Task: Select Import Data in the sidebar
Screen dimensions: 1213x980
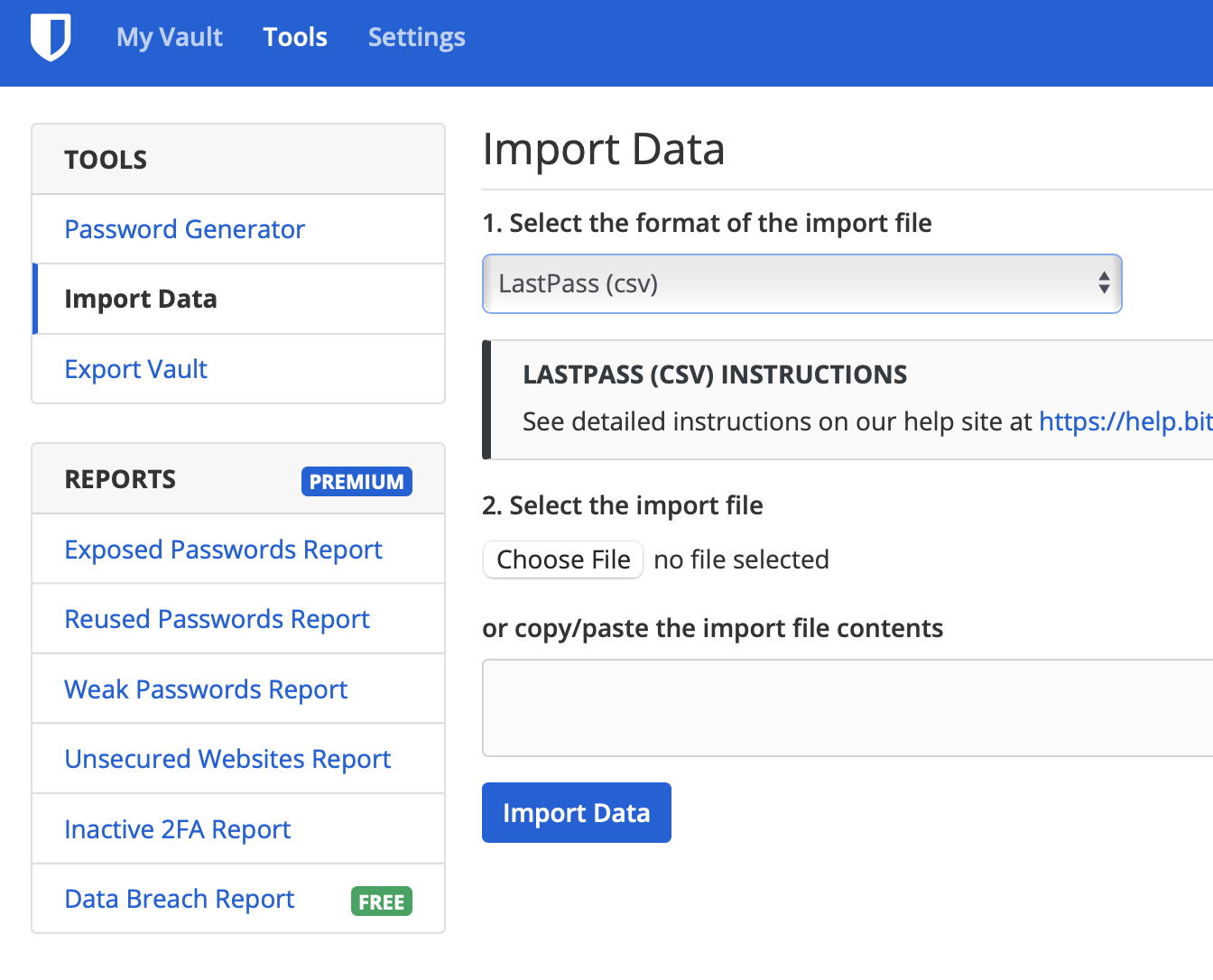Action: pyautogui.click(x=238, y=299)
